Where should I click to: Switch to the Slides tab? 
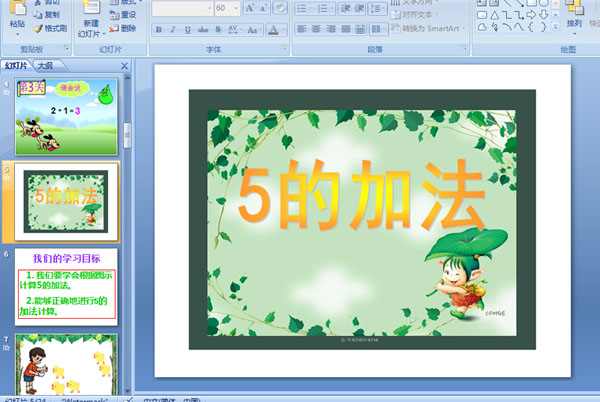pyautogui.click(x=16, y=65)
